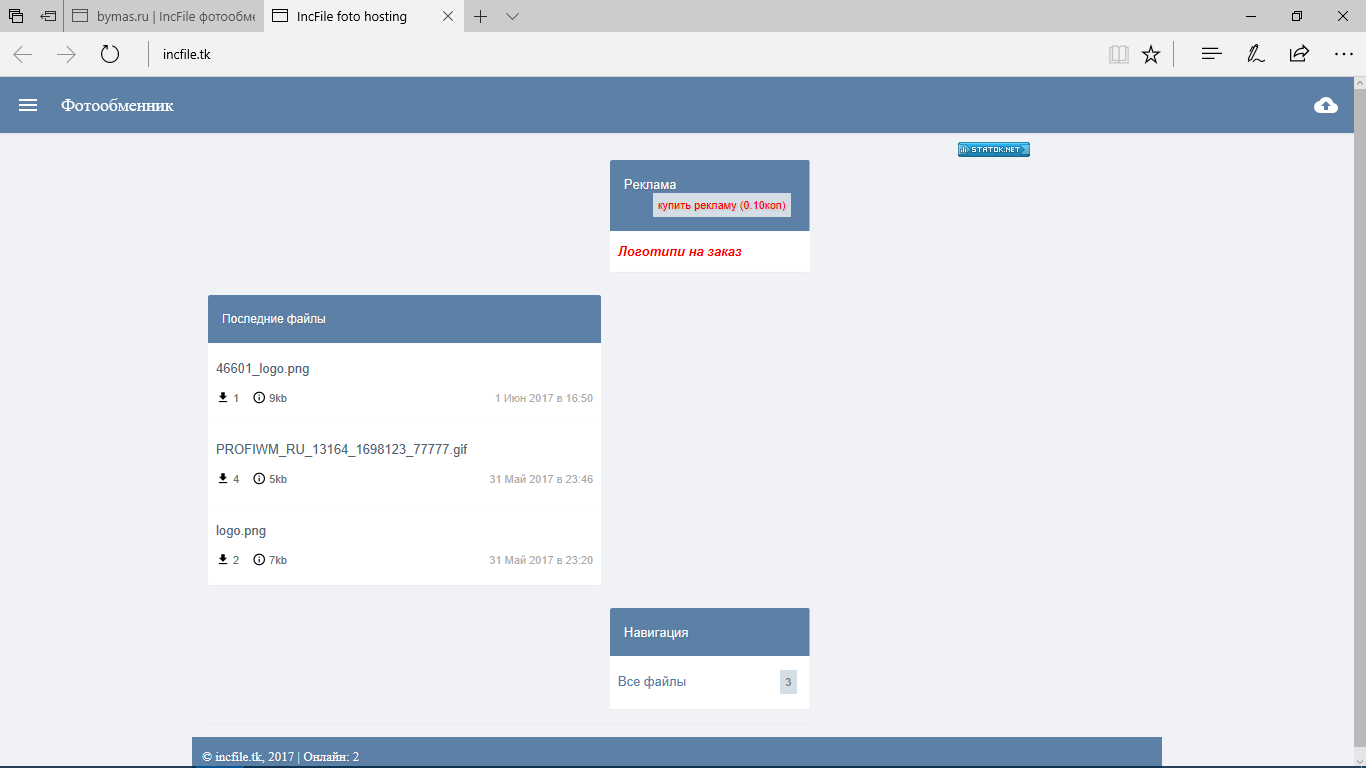Expand the tab preview chevron
Viewport: 1366px width, 768px height.
512,16
